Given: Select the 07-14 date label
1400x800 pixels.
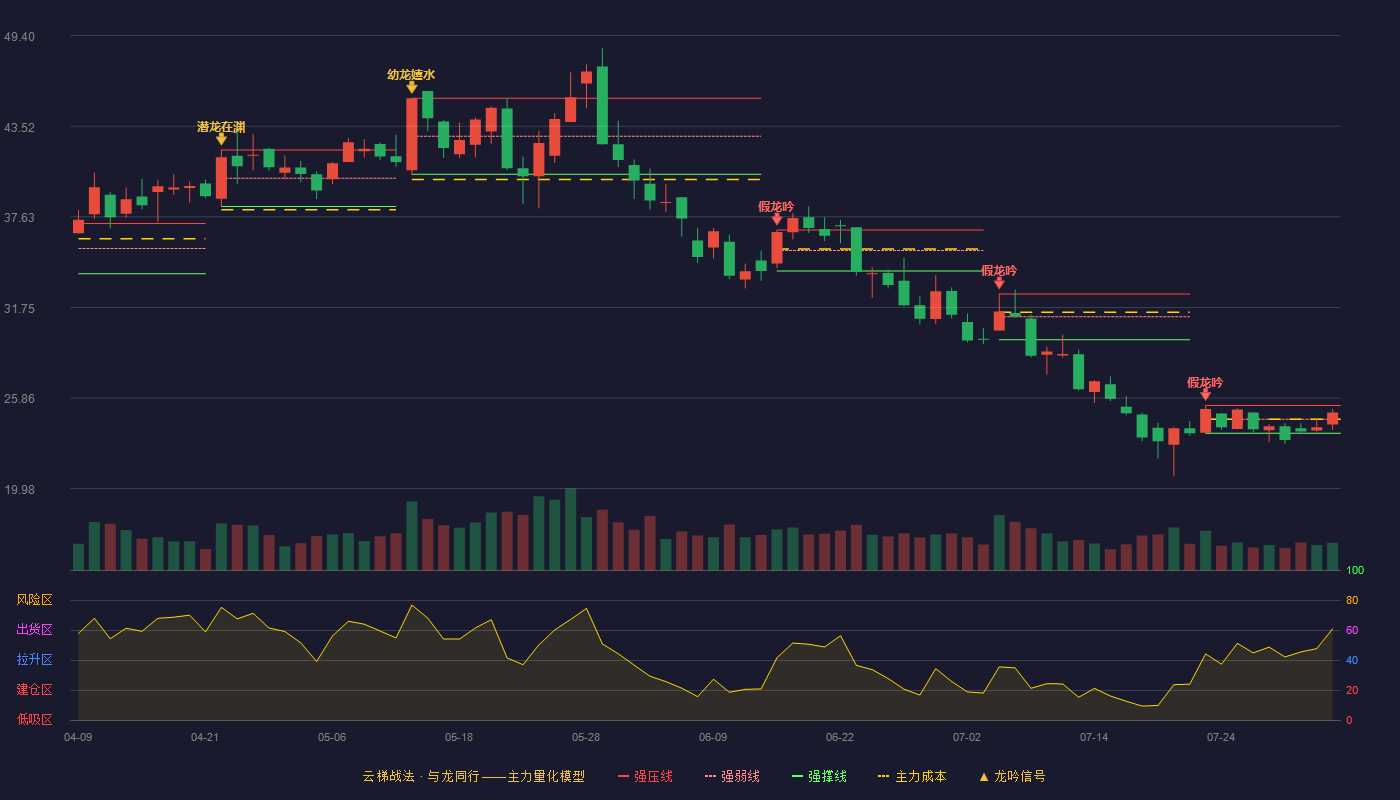Looking at the screenshot, I should pos(1094,738).
